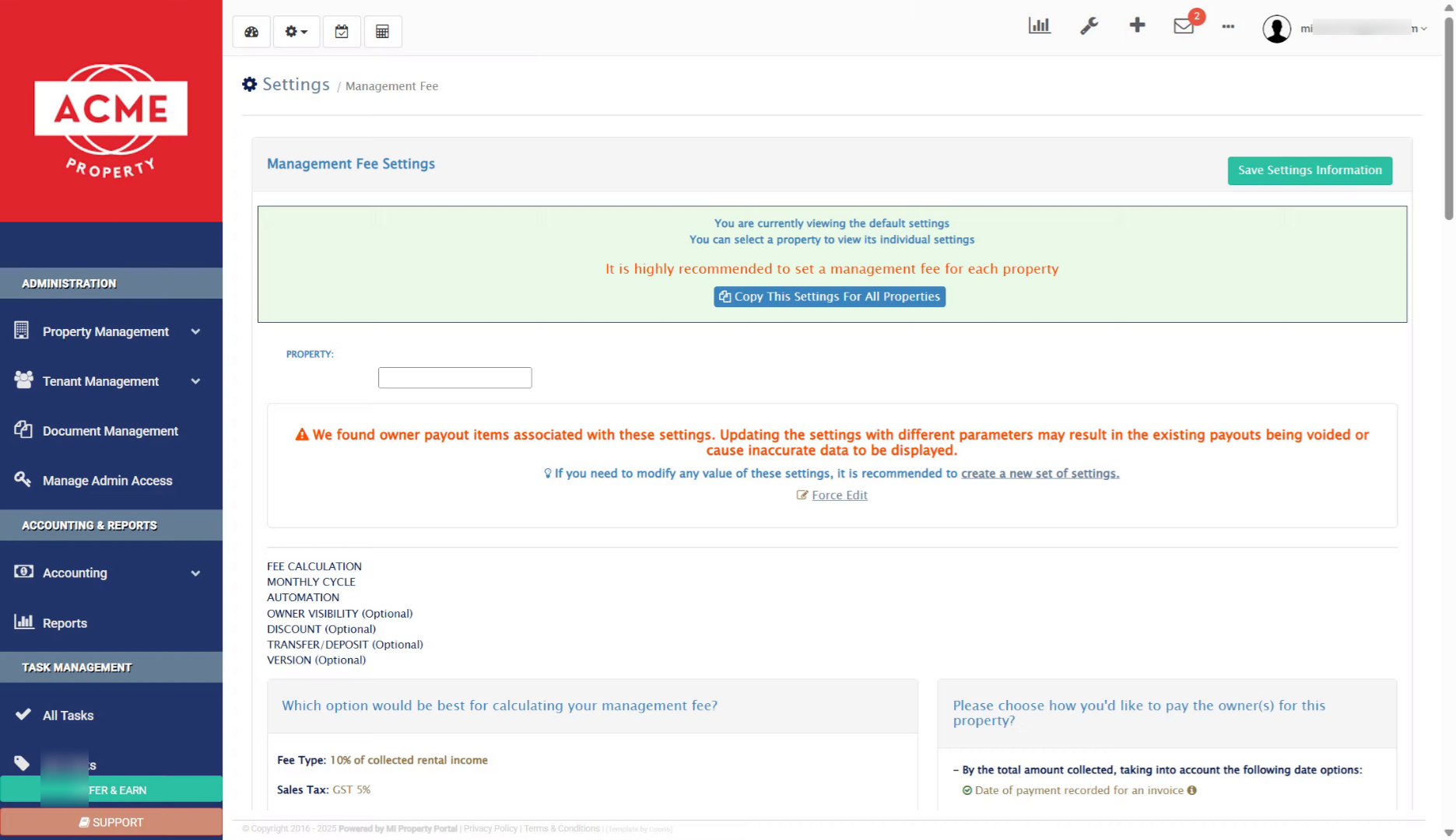Viewport: 1456px width, 840px height.
Task: Click the REFER & EARN button
Action: 111,790
